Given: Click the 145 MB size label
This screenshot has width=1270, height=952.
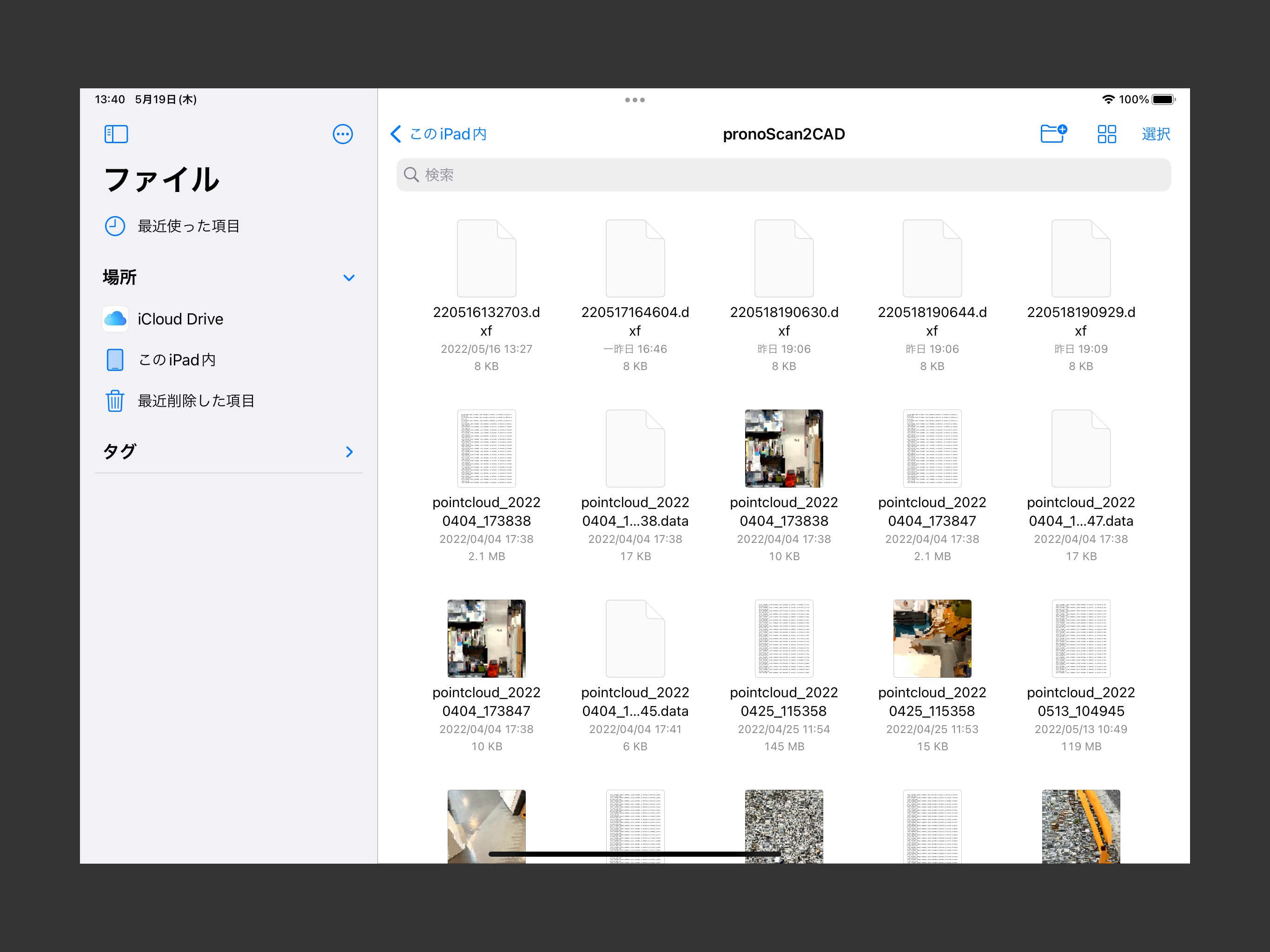Looking at the screenshot, I should [x=784, y=747].
